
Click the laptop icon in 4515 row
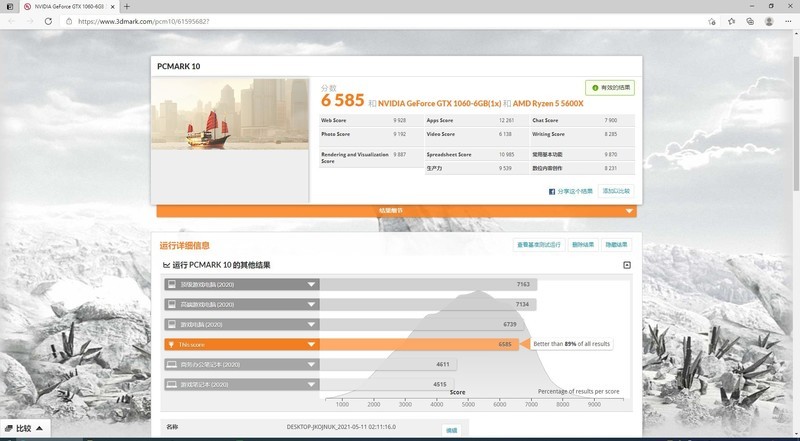pyautogui.click(x=172, y=384)
